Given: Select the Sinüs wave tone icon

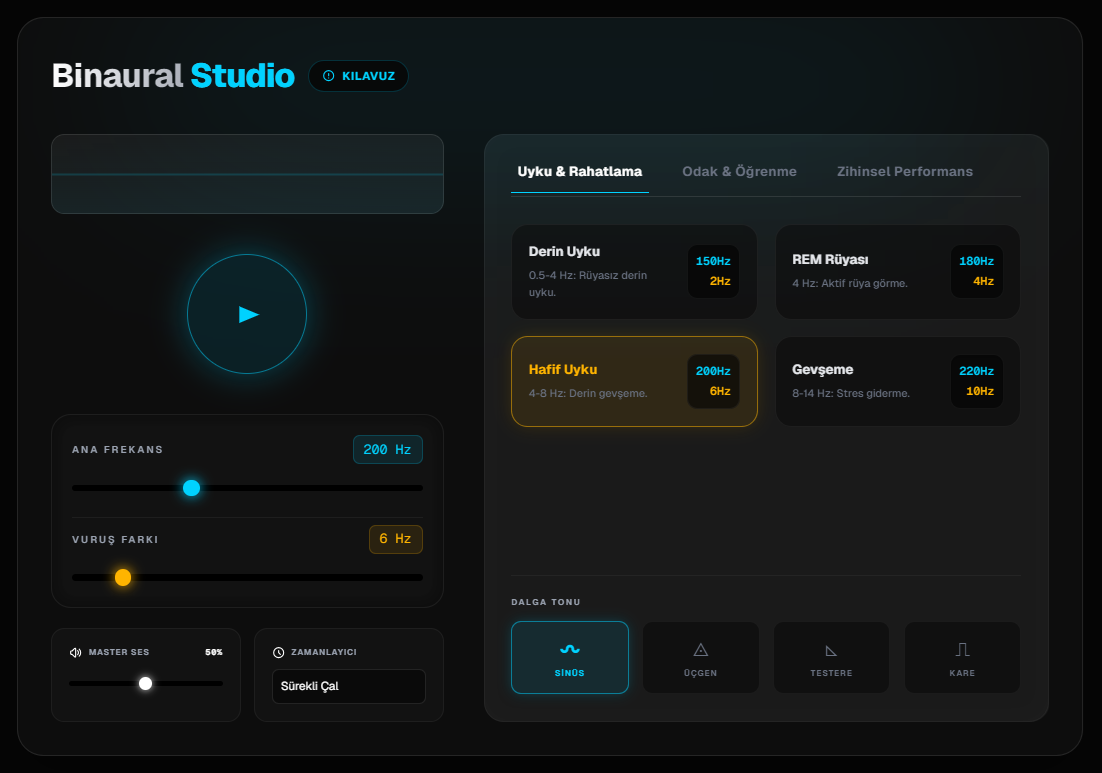Looking at the screenshot, I should 570,649.
